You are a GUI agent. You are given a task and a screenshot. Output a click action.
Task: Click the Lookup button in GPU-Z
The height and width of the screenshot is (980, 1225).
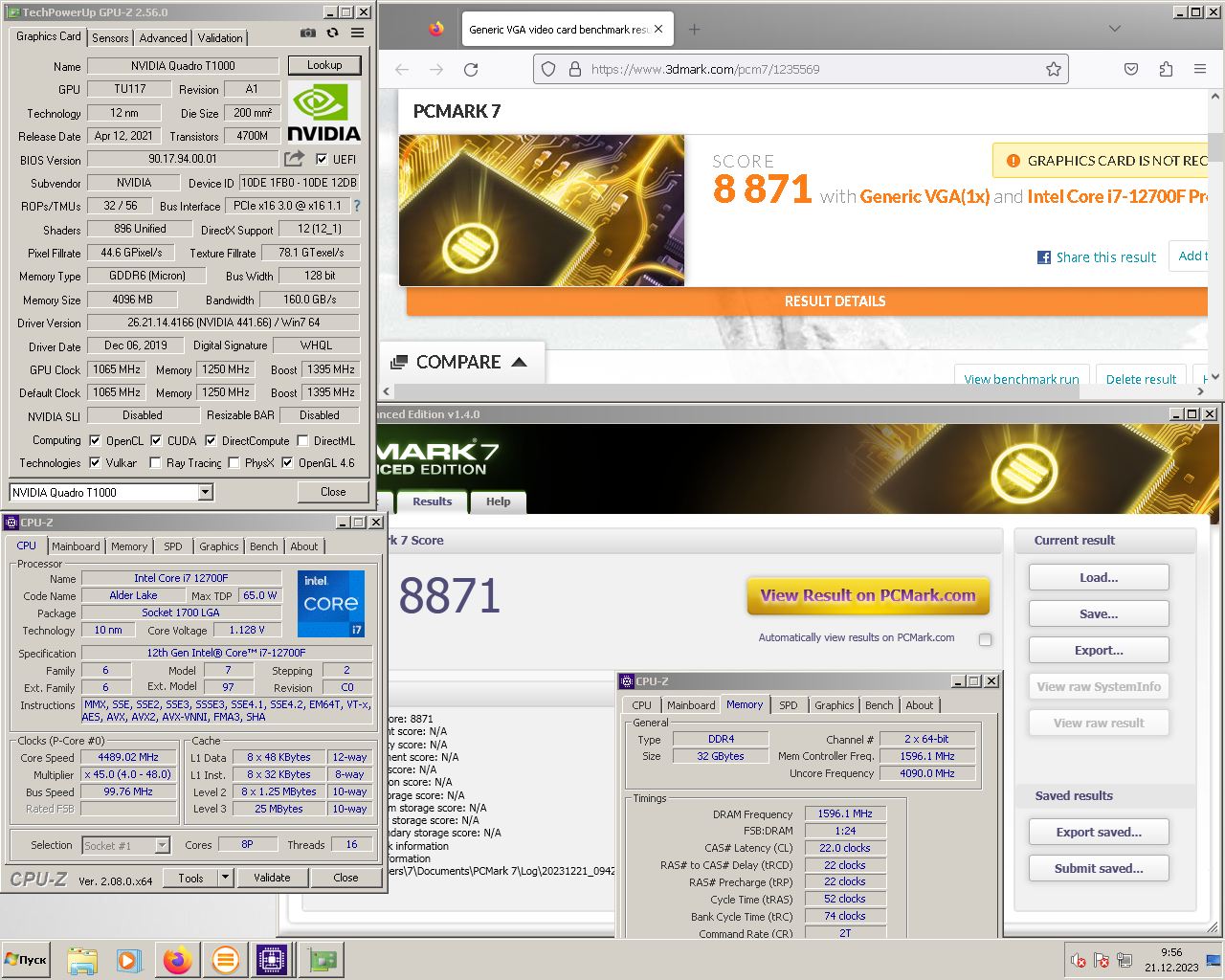[x=324, y=65]
